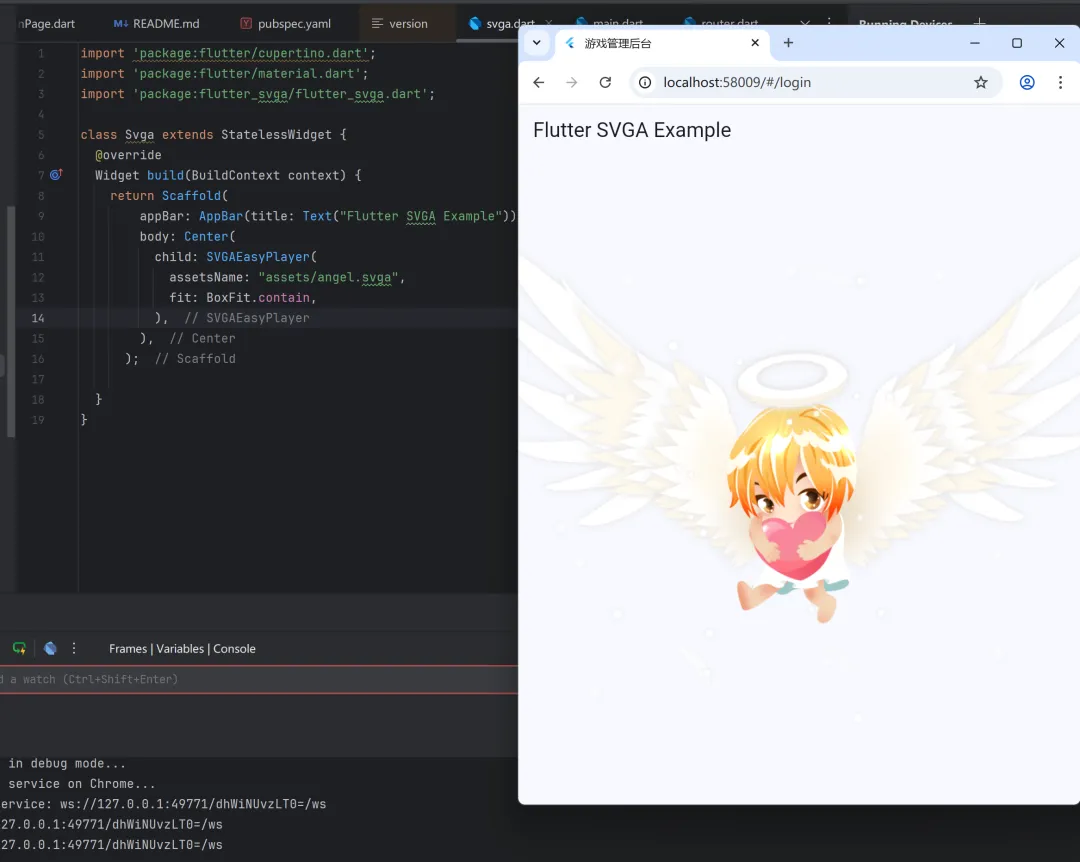Click the Dart icon on svga.dart tab
Viewport: 1080px width, 862px height.
(x=475, y=23)
